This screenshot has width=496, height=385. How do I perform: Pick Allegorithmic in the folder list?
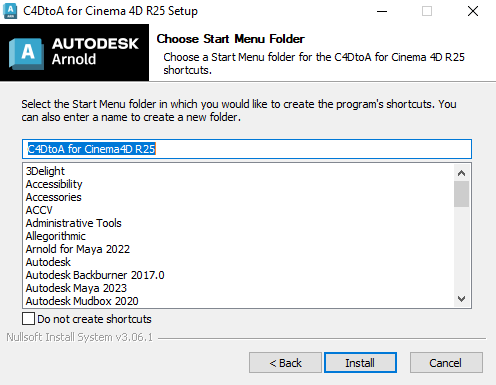tap(56, 236)
